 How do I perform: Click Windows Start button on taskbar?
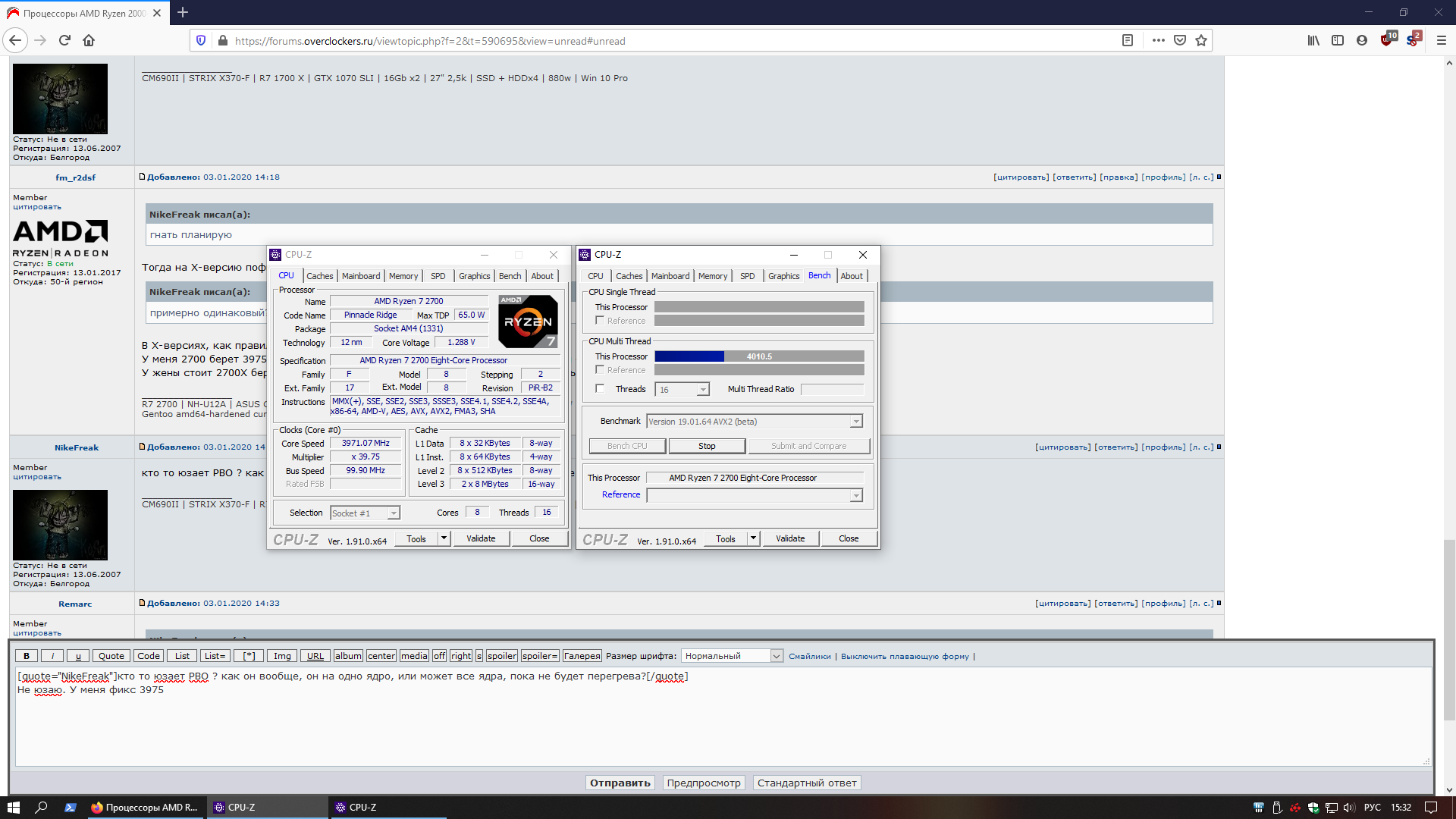pos(13,808)
